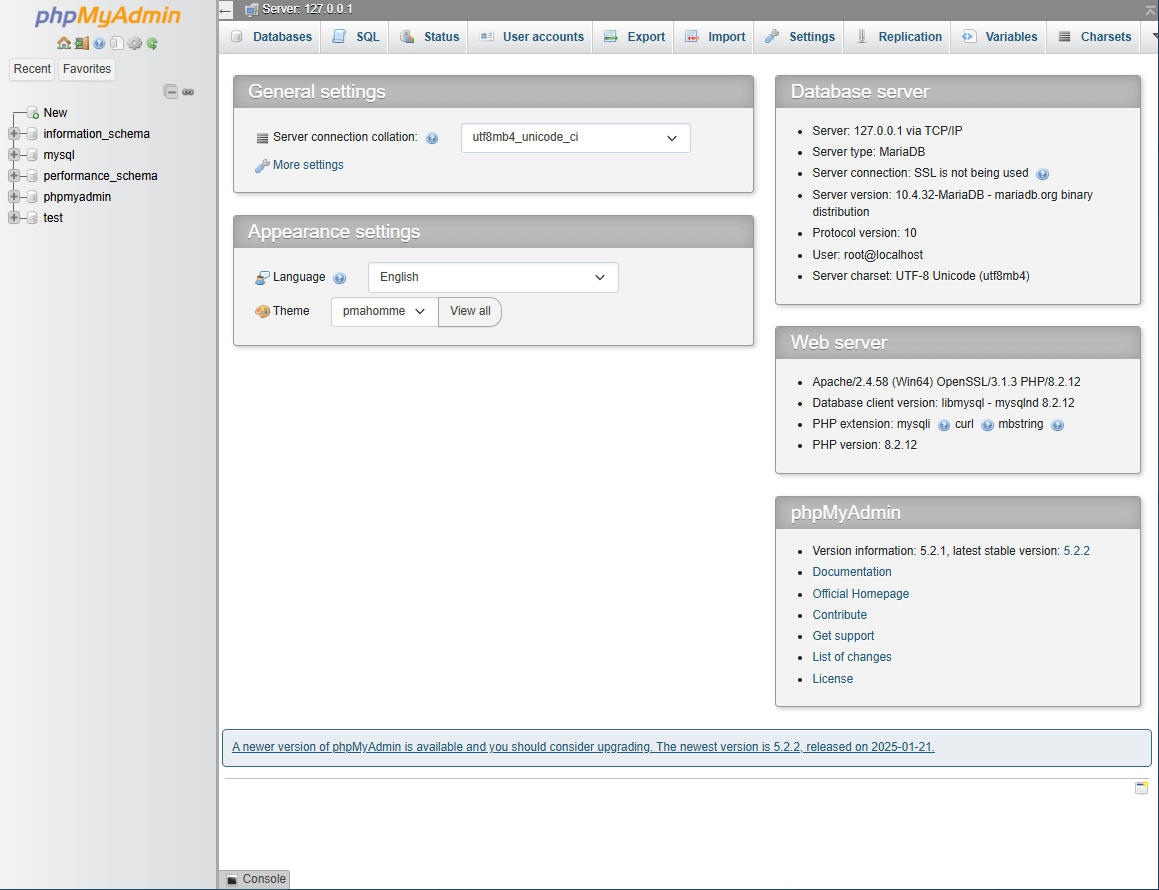
Task: Log out using the exit door icon
Action: (x=81, y=44)
